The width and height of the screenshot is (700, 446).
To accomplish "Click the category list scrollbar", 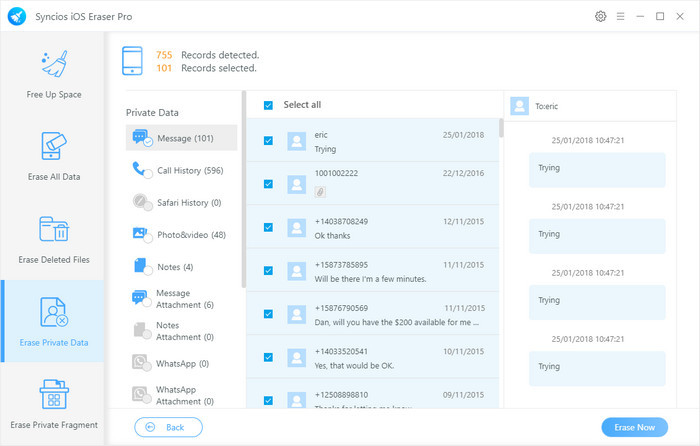I will [x=244, y=189].
